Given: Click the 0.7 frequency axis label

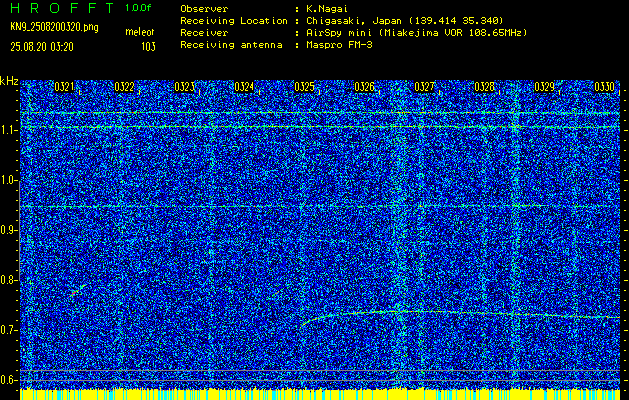Looking at the screenshot, I should click(x=9, y=330).
